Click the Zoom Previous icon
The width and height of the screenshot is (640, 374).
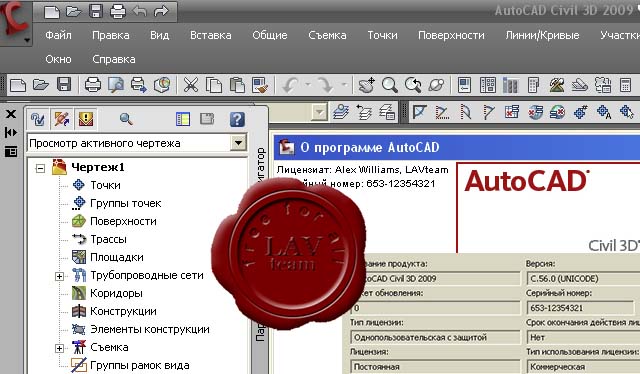413,85
